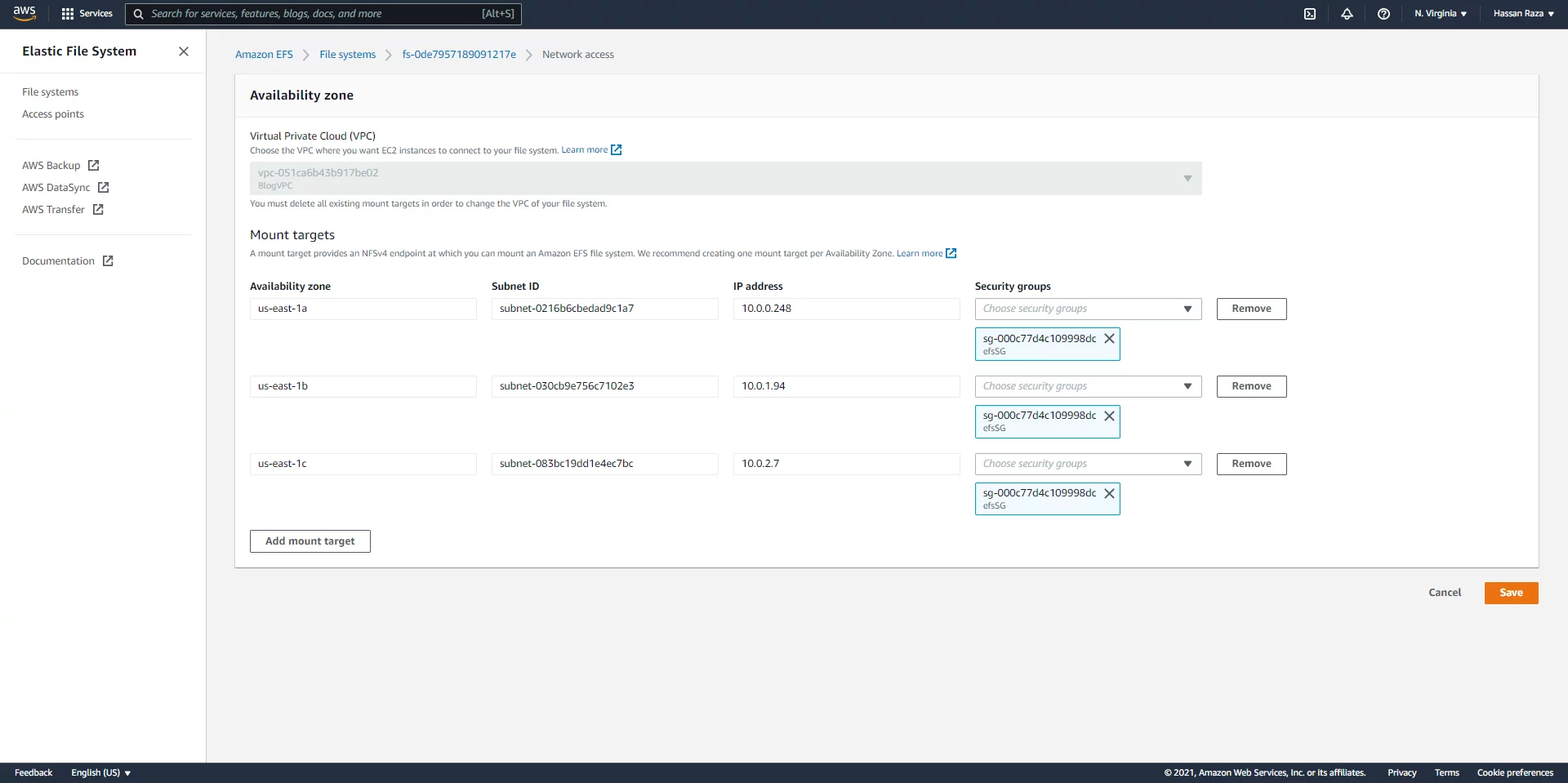
Task: Click the subnet-030cb9e756c7102e3 field
Action: click(x=605, y=386)
